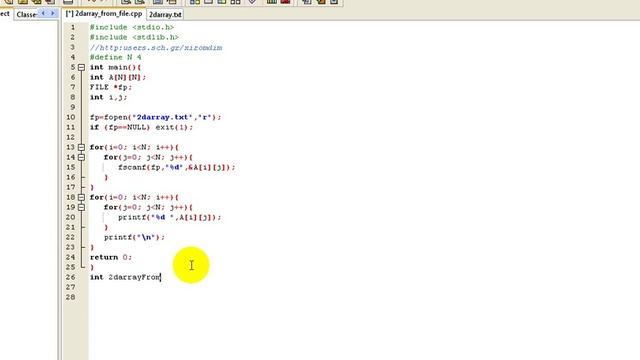Viewport: 640px width, 360px height.
Task: Click the 'int i,j;' declaration
Action: 109,98
